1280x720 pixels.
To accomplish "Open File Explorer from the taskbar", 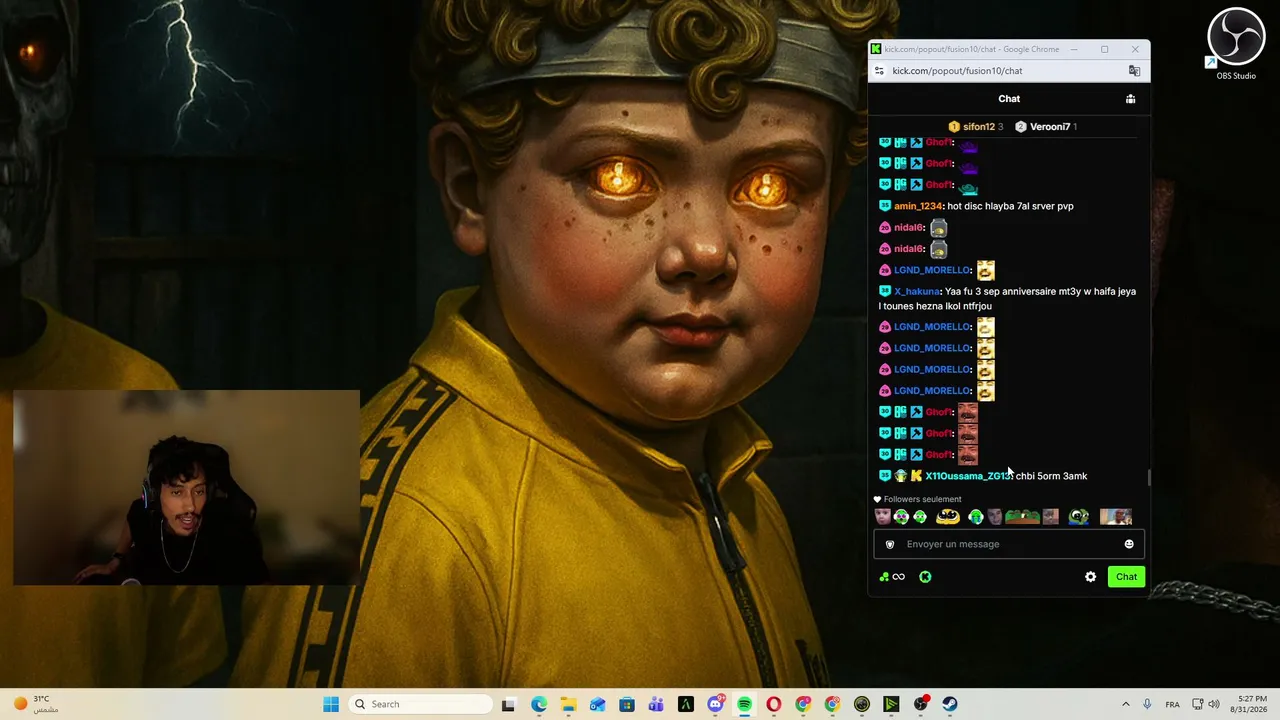I will pos(568,704).
